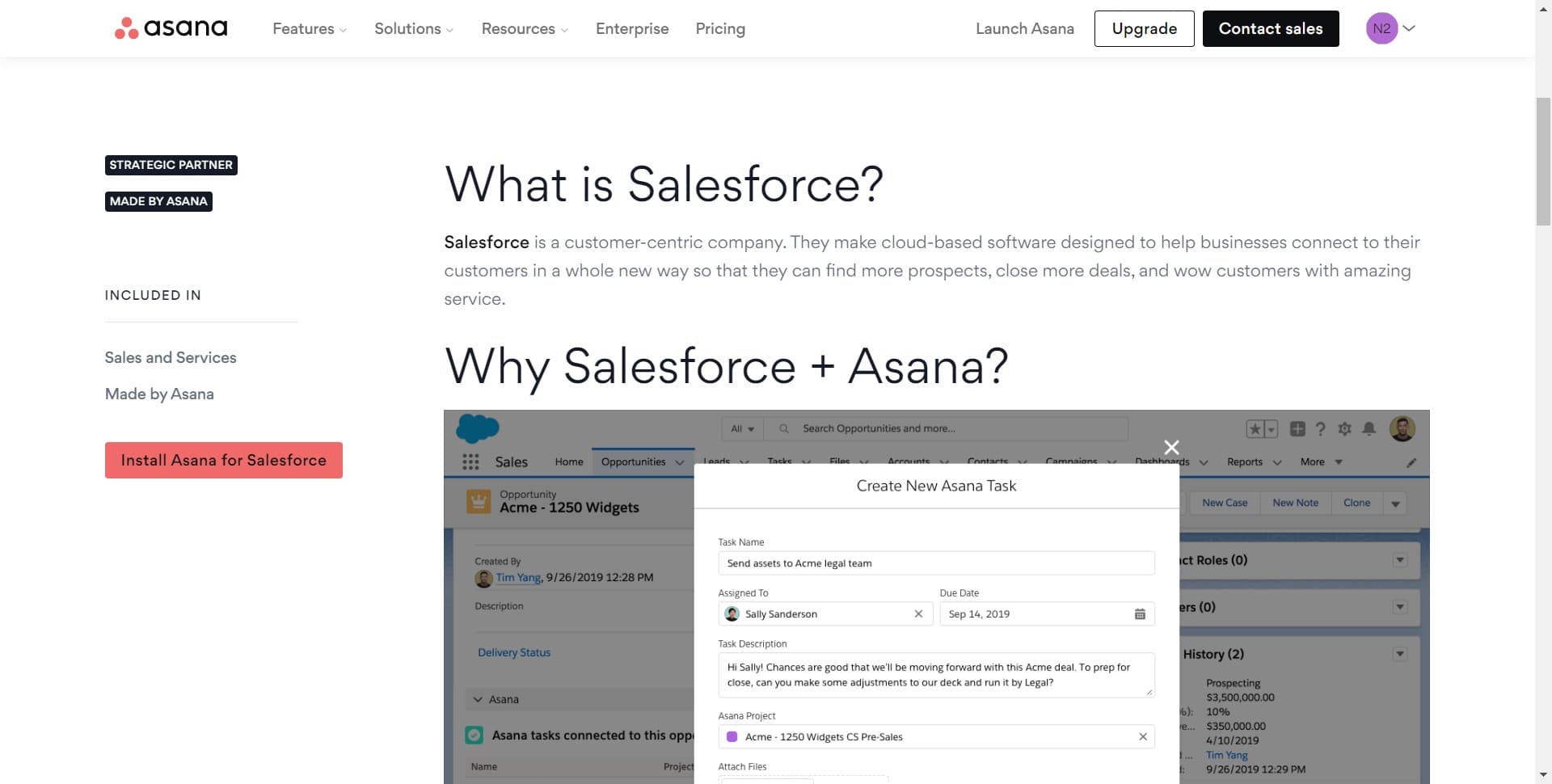The height and width of the screenshot is (784, 1552).
Task: Click the Asana logo
Action: click(171, 27)
